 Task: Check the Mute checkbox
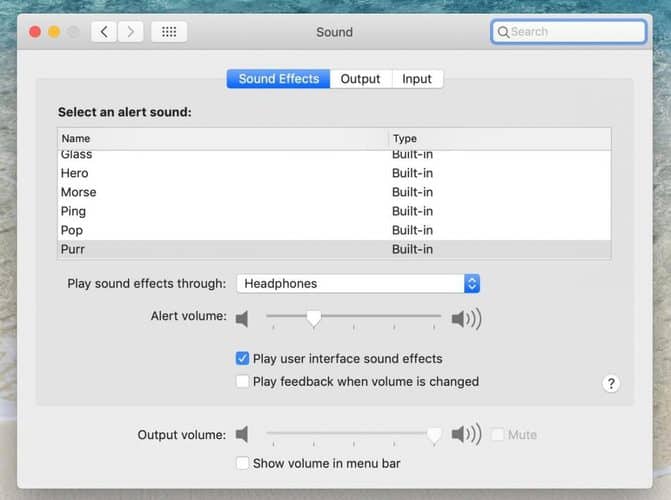[x=497, y=435]
